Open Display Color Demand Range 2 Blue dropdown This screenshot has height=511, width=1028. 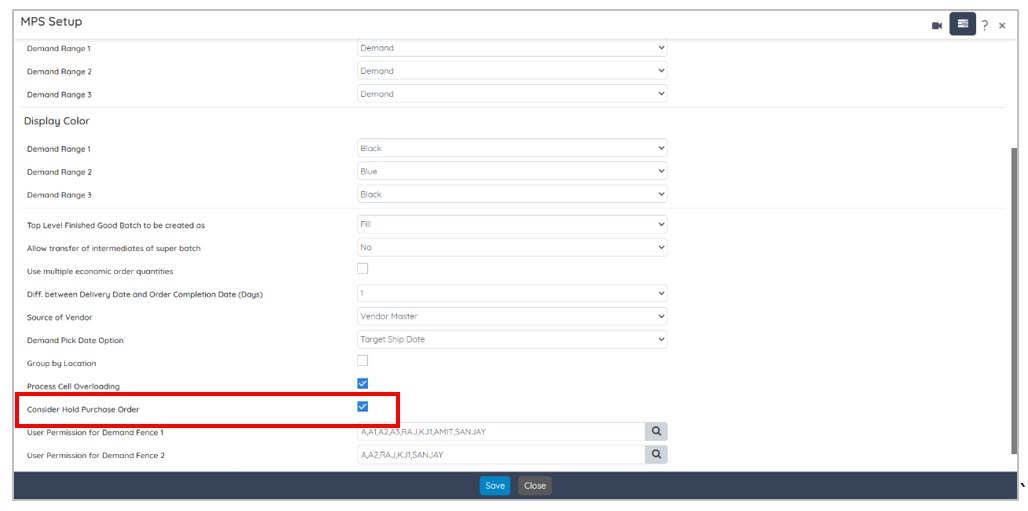pyautogui.click(x=512, y=171)
